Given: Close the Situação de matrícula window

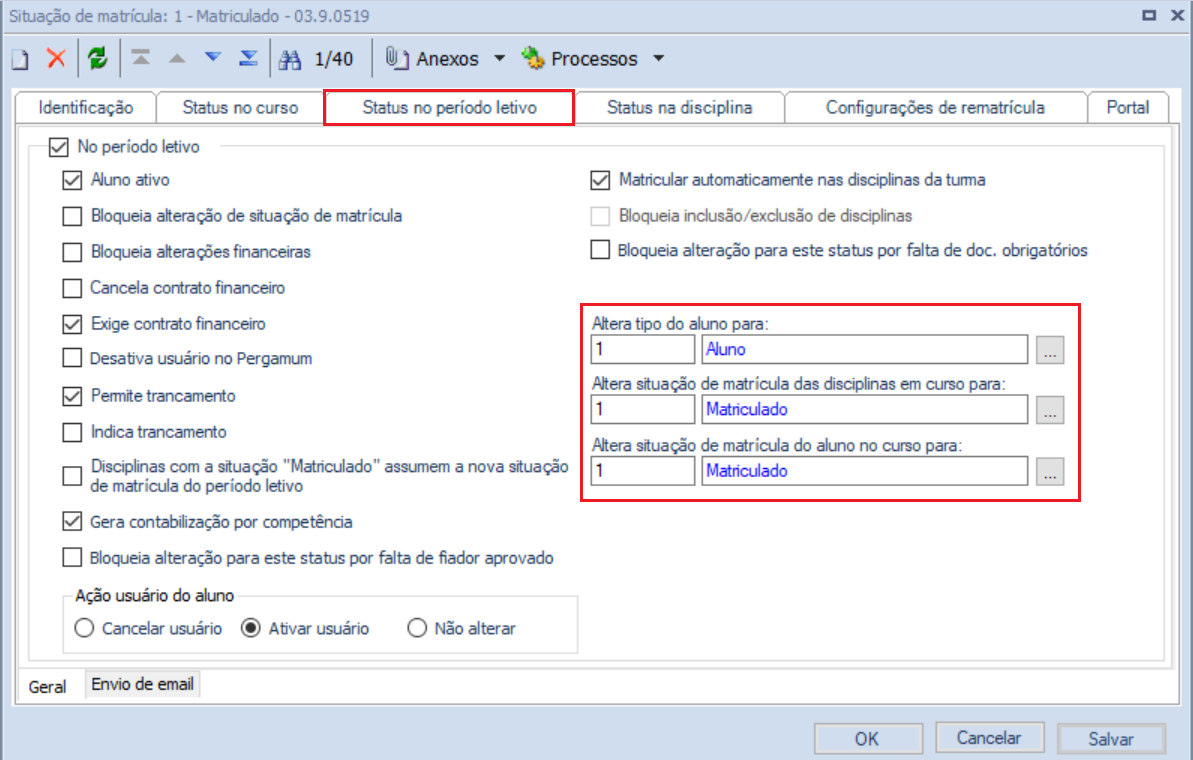Looking at the screenshot, I should pos(1177,15).
